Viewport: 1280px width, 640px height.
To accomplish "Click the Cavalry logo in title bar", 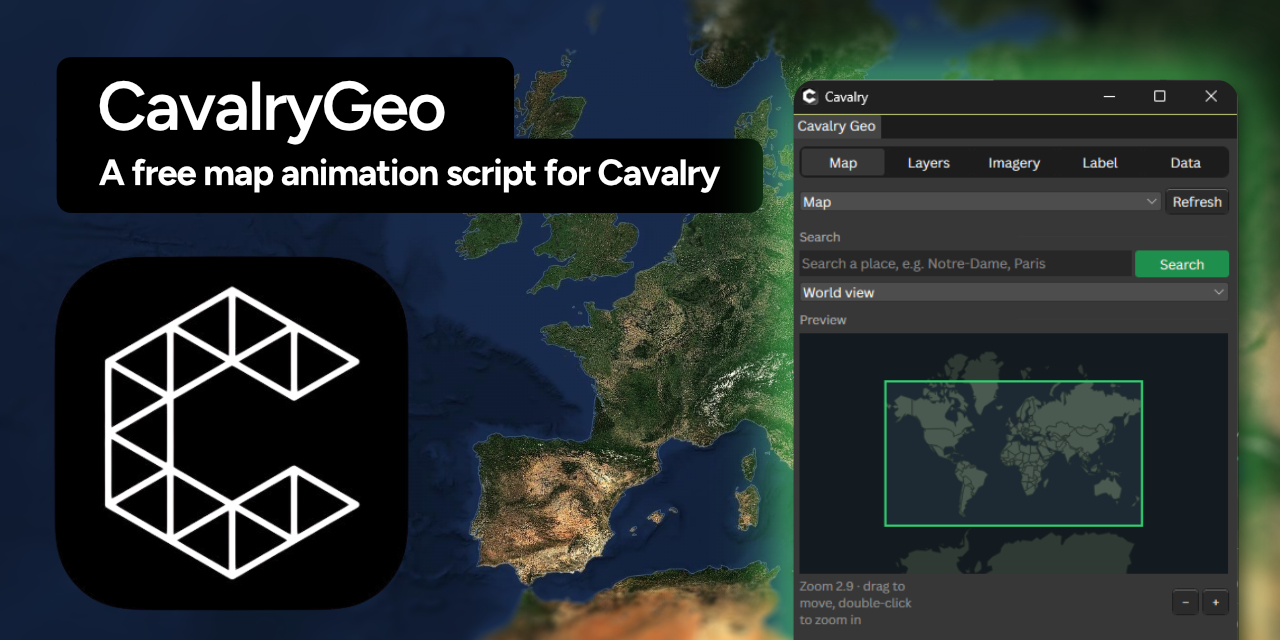I will (810, 96).
